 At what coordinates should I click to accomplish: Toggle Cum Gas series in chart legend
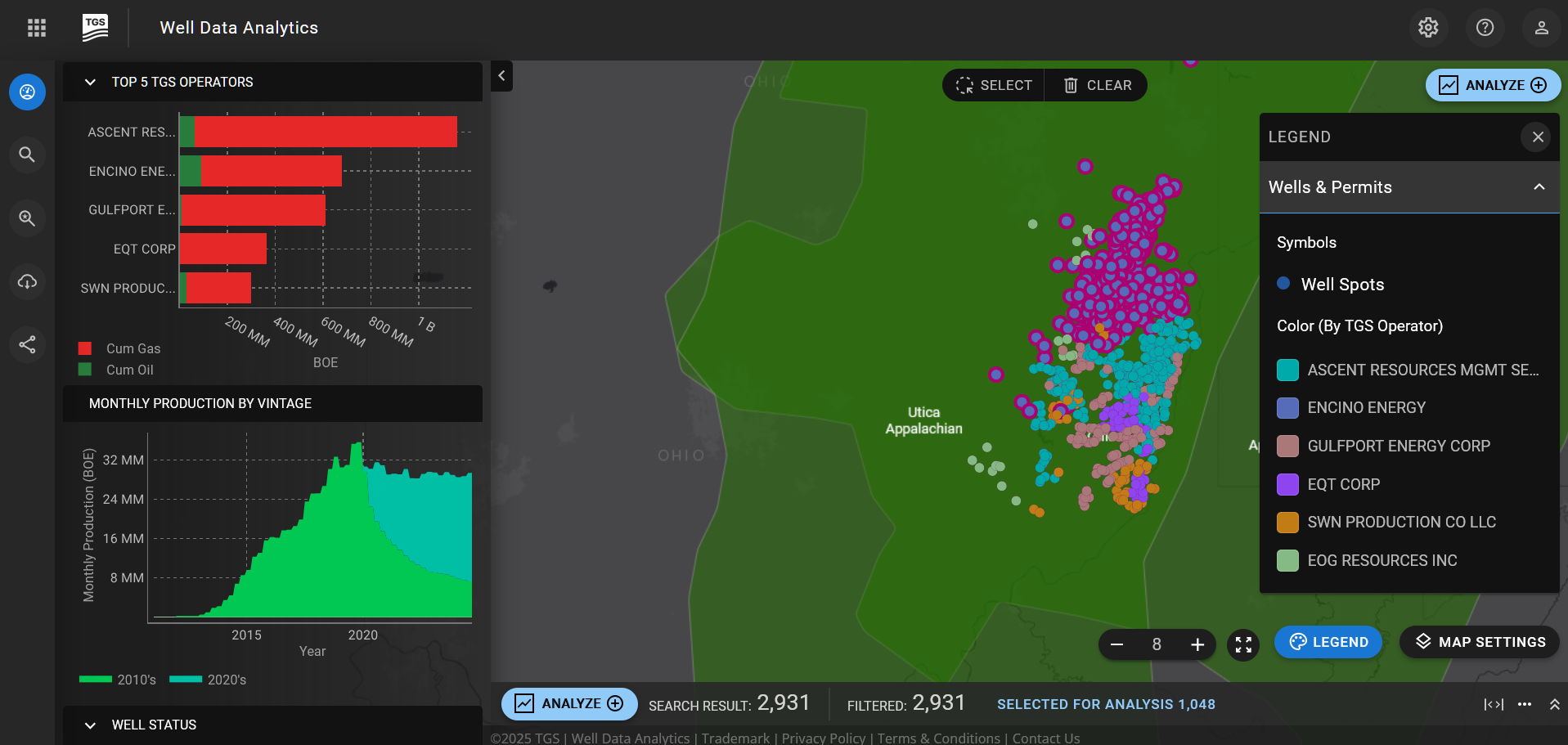pos(120,348)
